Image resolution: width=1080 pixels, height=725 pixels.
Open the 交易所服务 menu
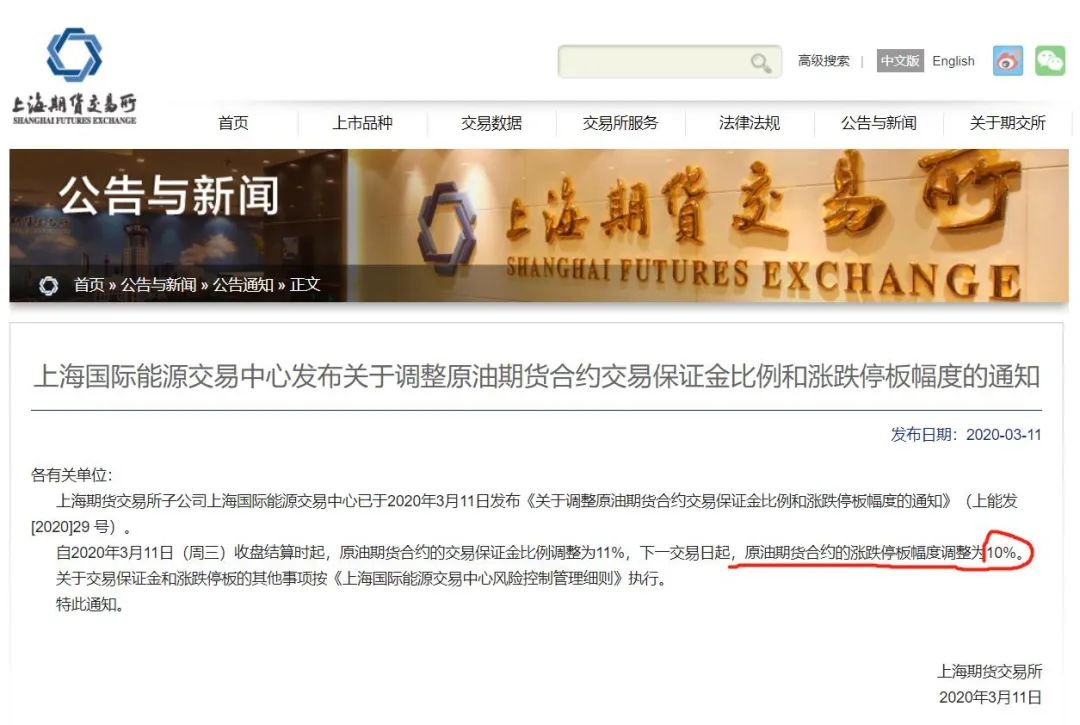pos(621,123)
